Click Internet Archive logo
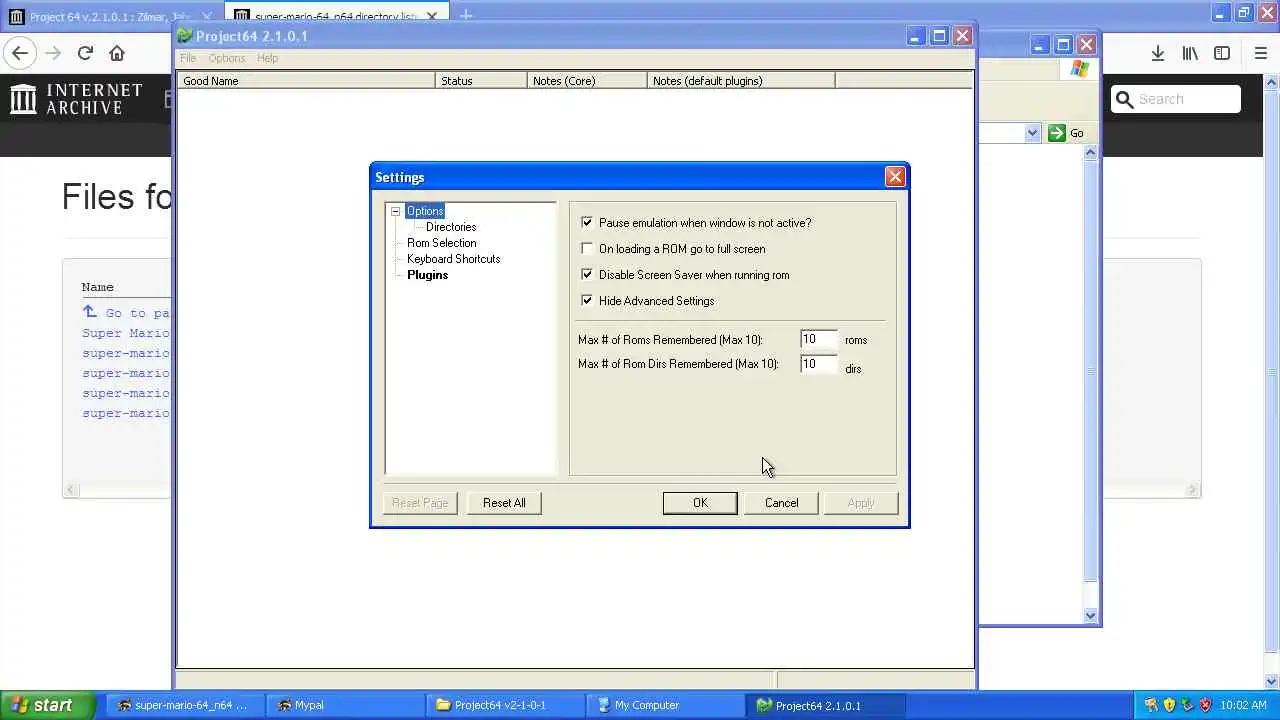 click(x=77, y=99)
